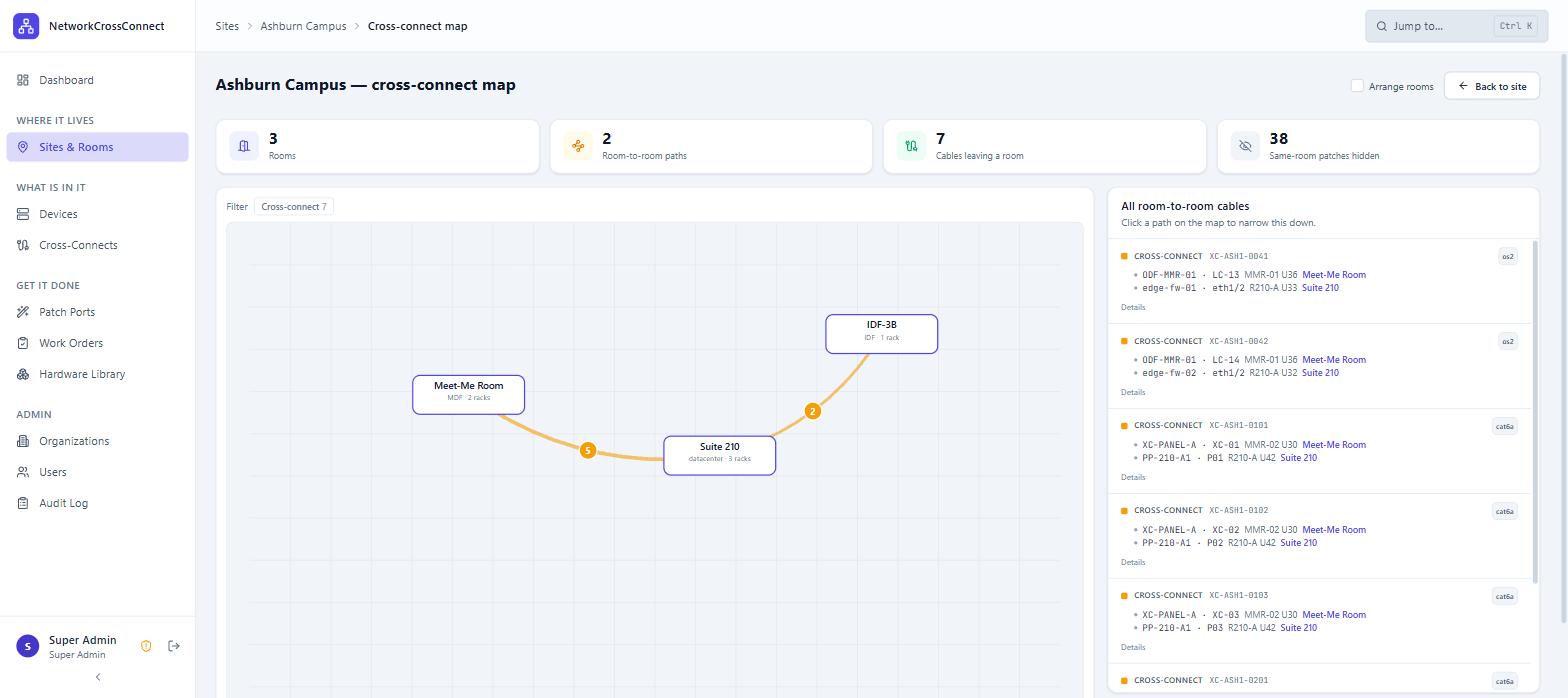Collapse the sidebar with the chevron

click(98, 677)
